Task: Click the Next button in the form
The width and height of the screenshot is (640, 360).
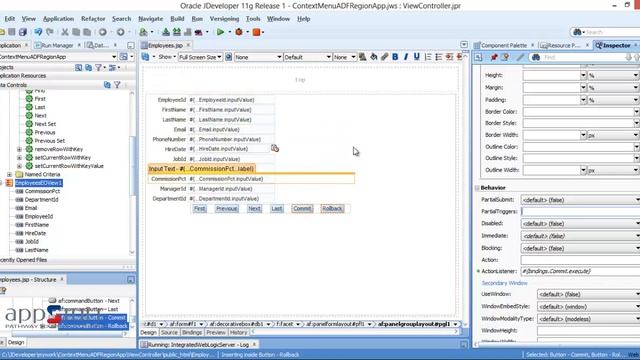Action: coord(254,209)
